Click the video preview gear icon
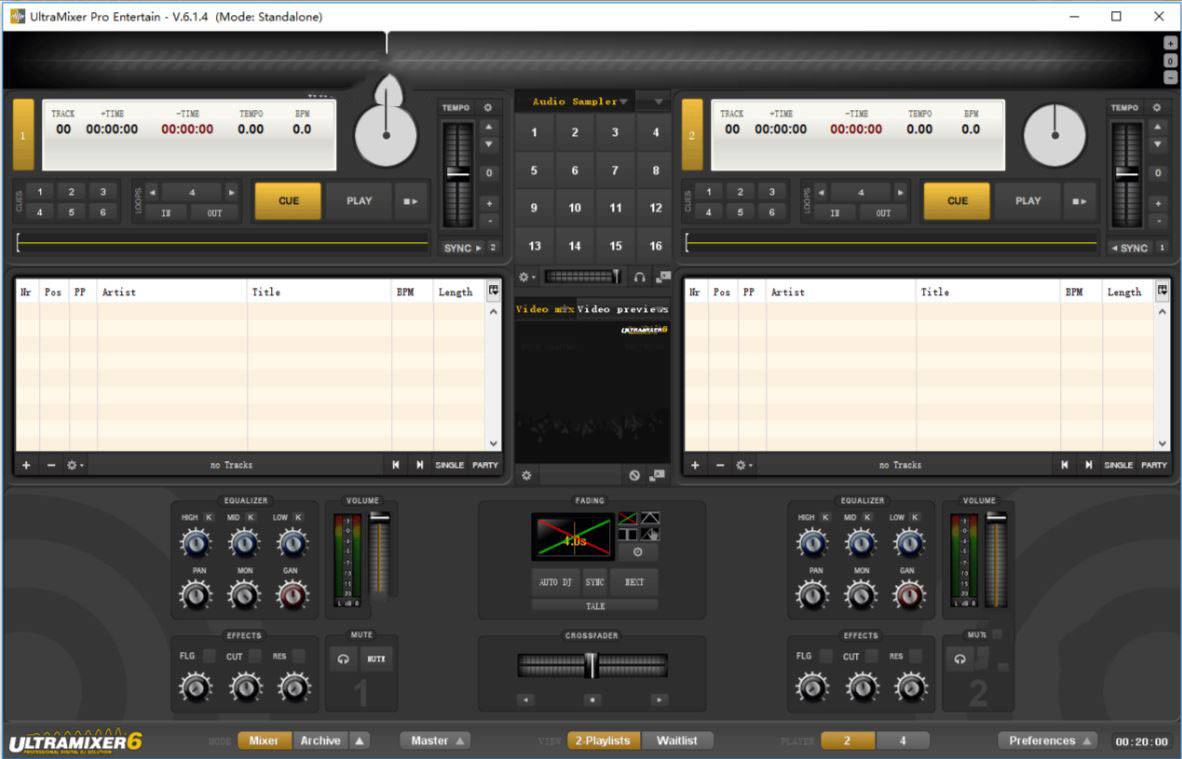The width and height of the screenshot is (1182, 759). [526, 476]
